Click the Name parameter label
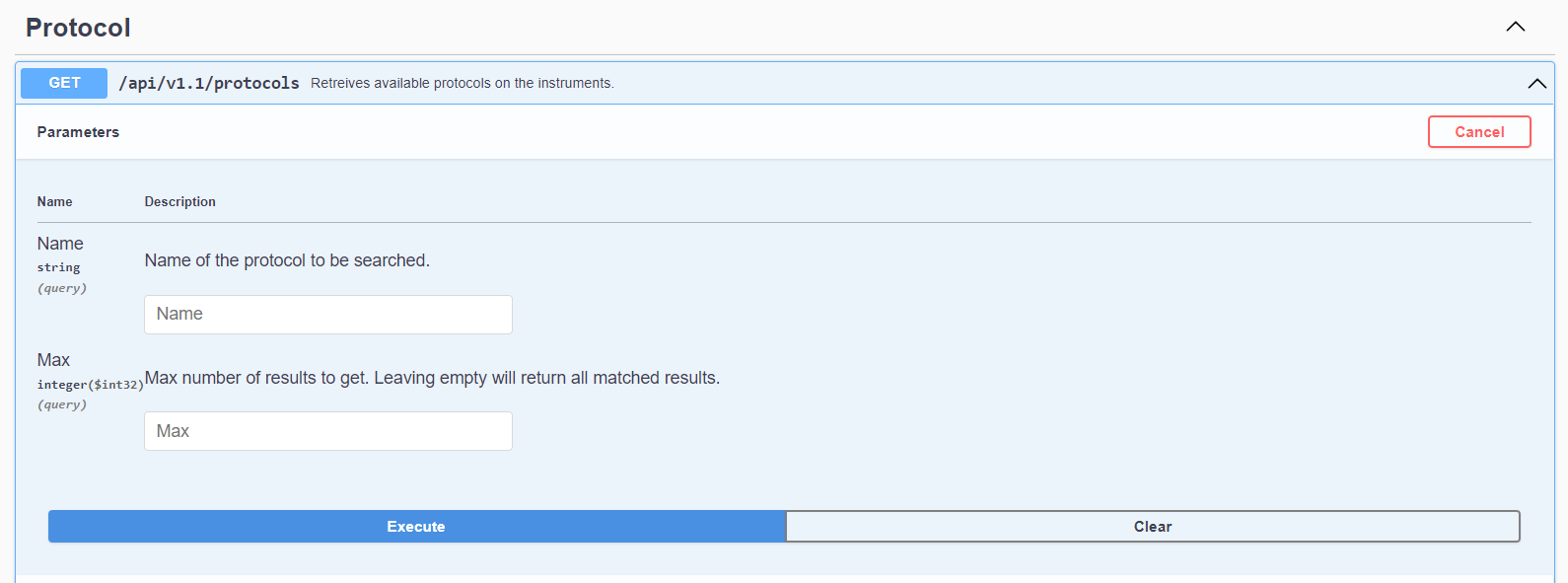The image size is (1568, 583). [x=60, y=244]
